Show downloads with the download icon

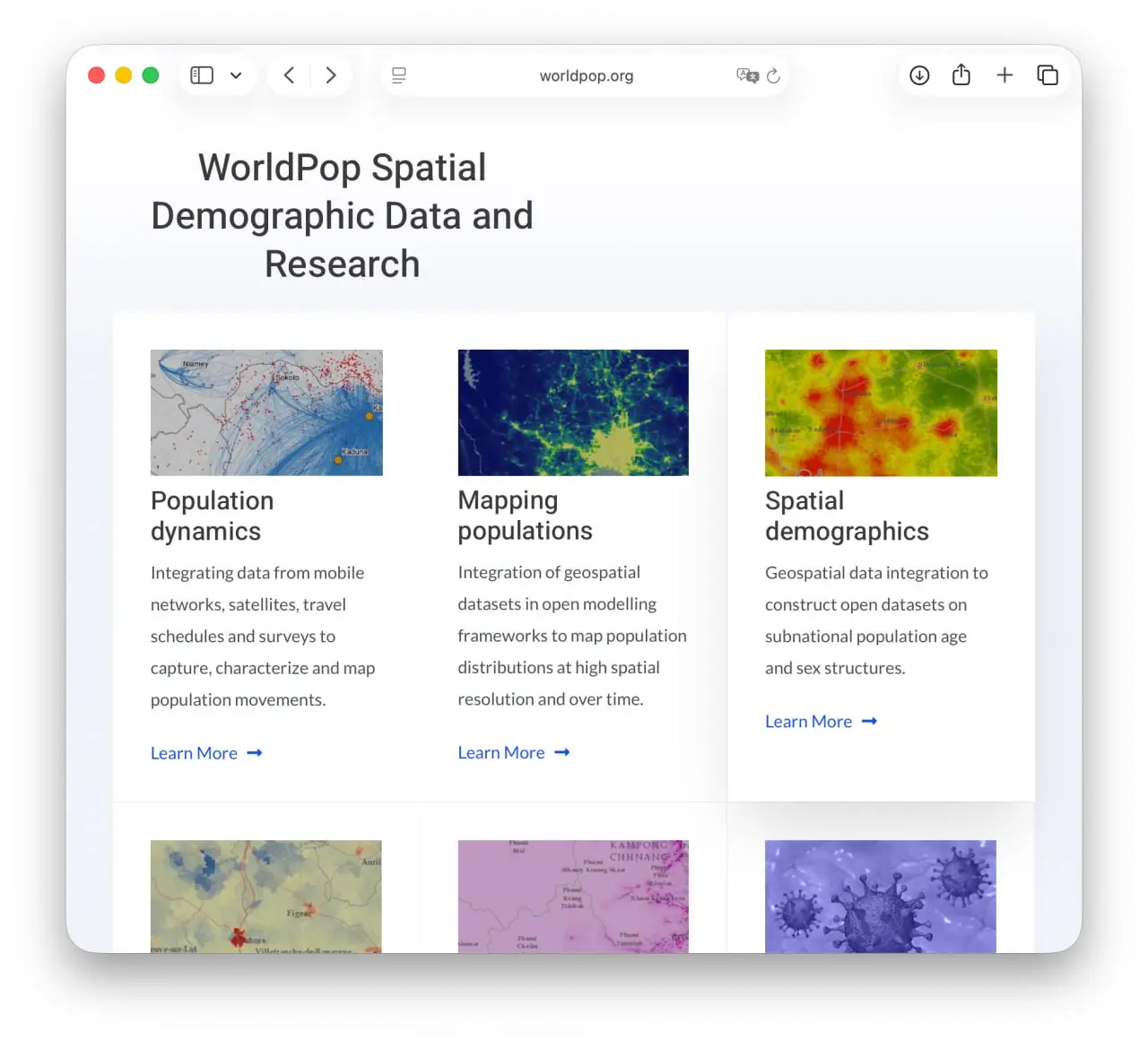point(919,75)
